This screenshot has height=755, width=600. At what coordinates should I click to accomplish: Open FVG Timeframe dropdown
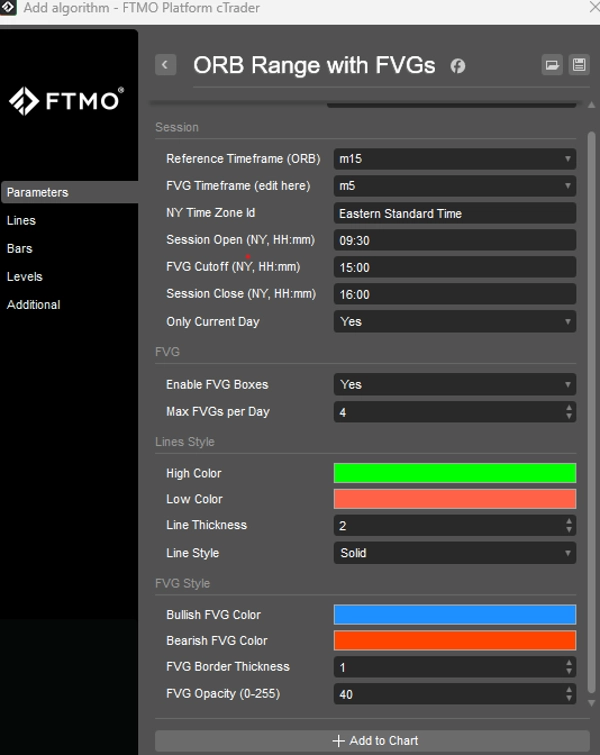[x=455, y=186]
